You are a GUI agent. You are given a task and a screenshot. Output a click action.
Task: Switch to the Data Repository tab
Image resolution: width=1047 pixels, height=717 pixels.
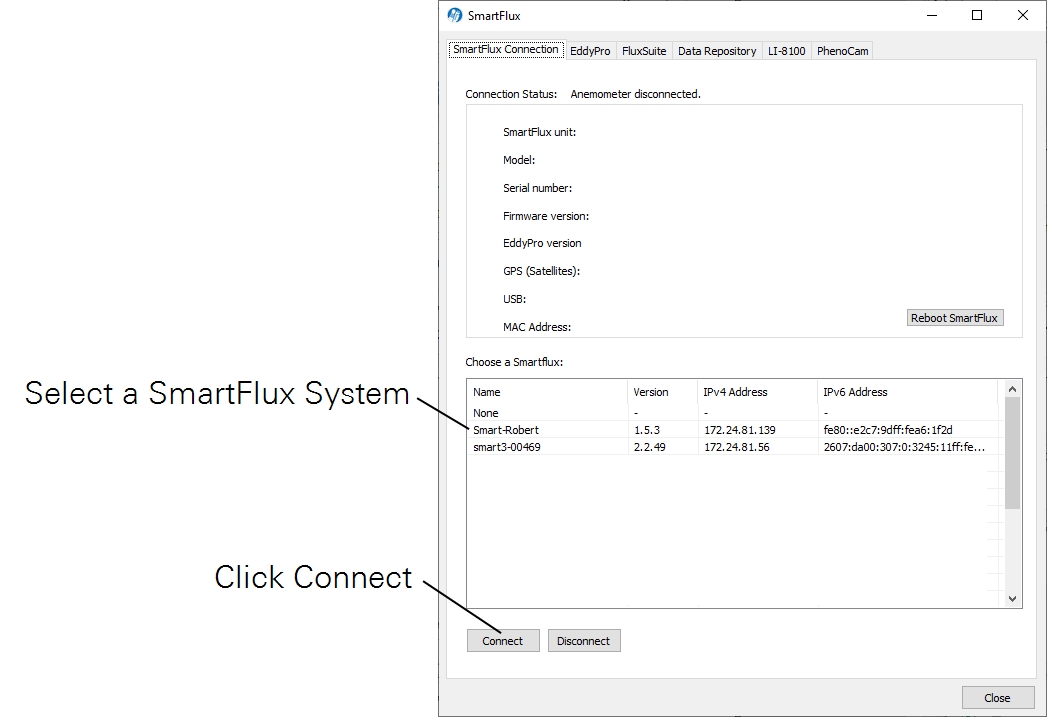click(717, 51)
